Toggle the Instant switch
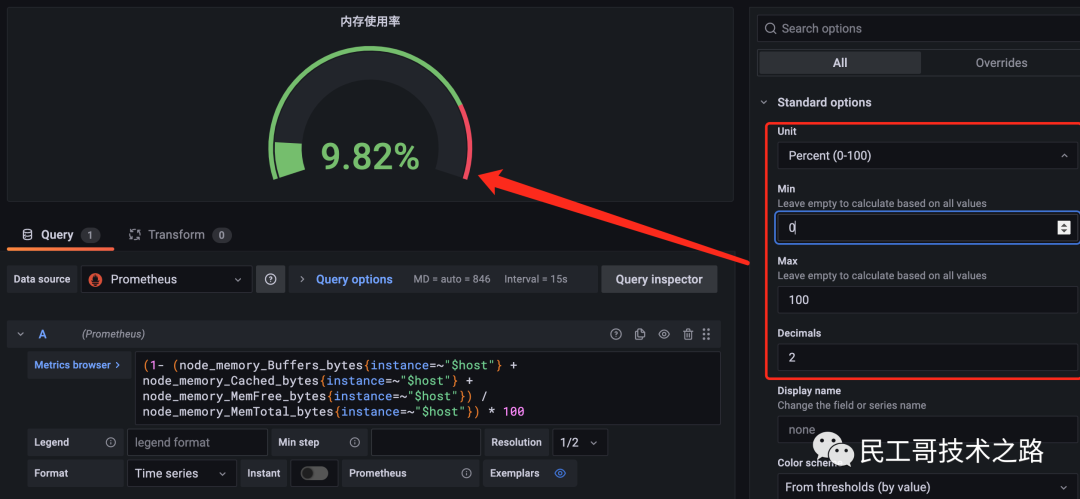The height and width of the screenshot is (499, 1080). pyautogui.click(x=315, y=473)
